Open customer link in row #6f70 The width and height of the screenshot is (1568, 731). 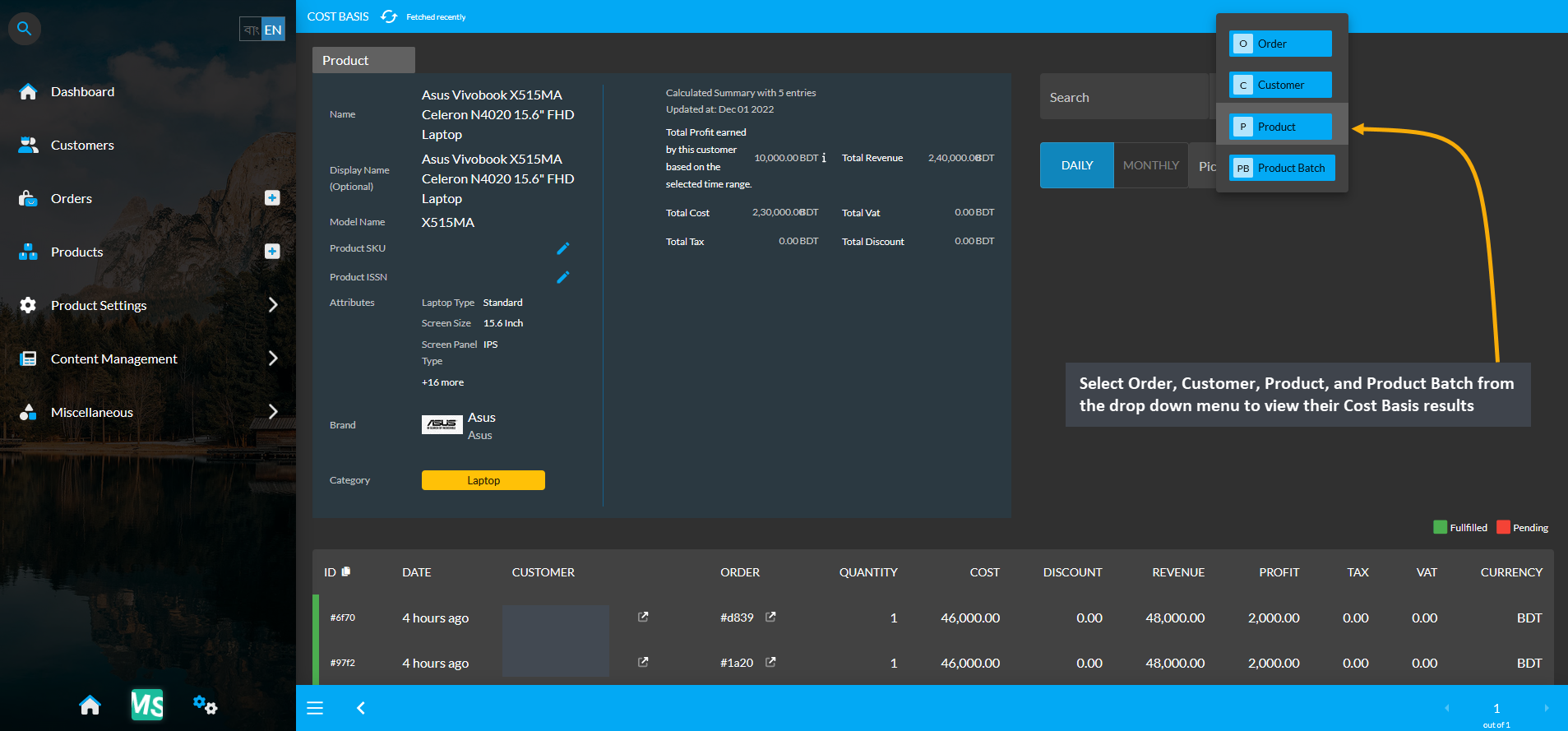(x=643, y=617)
